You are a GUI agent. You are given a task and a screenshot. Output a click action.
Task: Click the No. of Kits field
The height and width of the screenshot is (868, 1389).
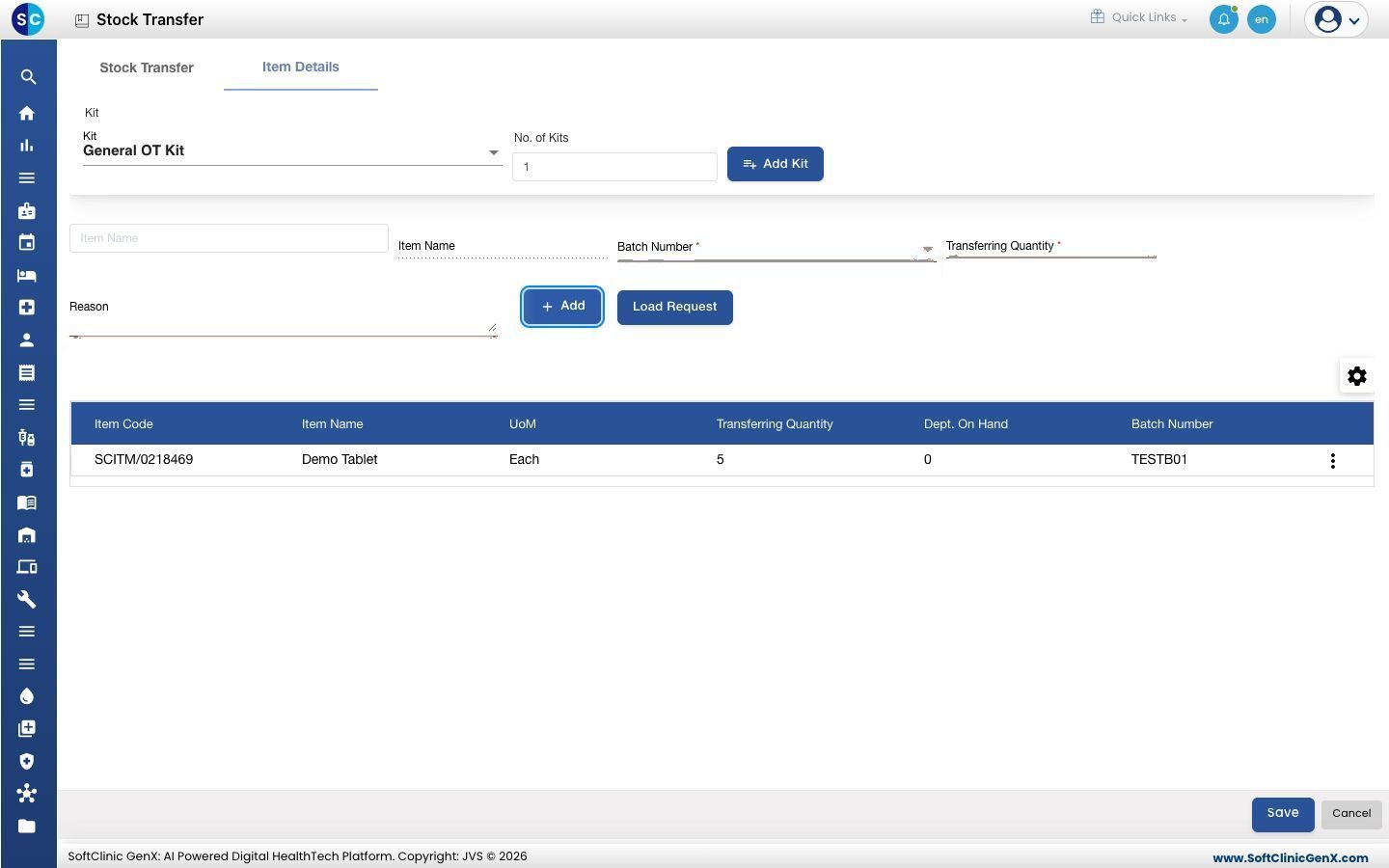tap(614, 167)
